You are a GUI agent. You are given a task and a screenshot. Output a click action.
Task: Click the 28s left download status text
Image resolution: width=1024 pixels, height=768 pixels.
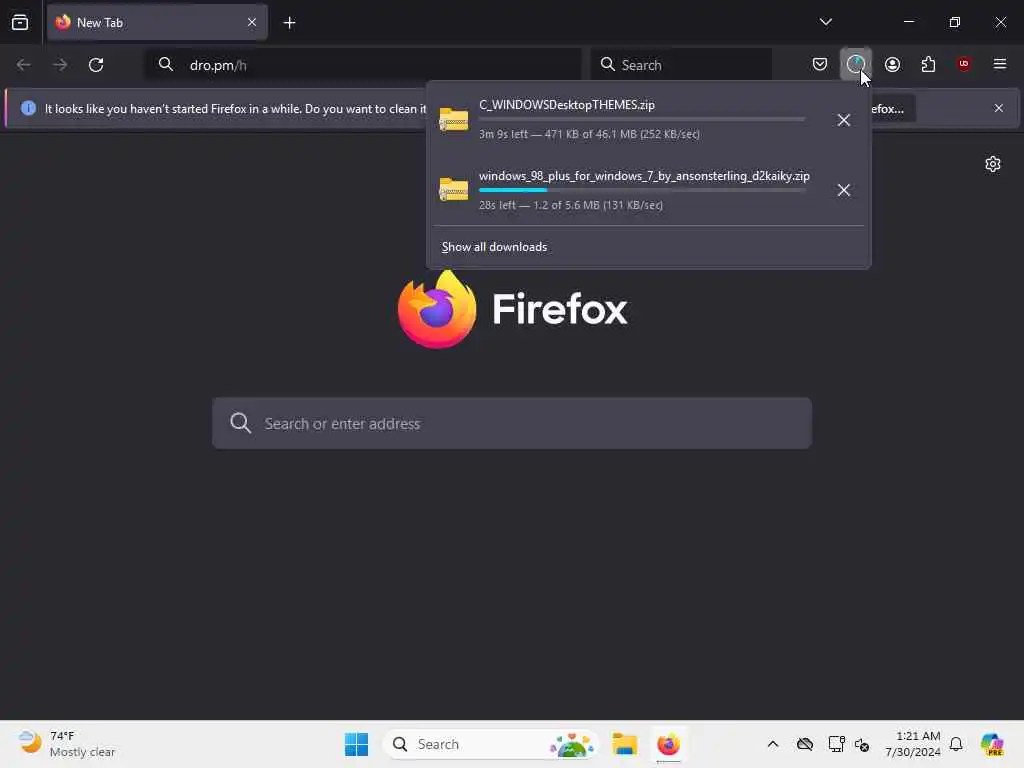pos(571,205)
